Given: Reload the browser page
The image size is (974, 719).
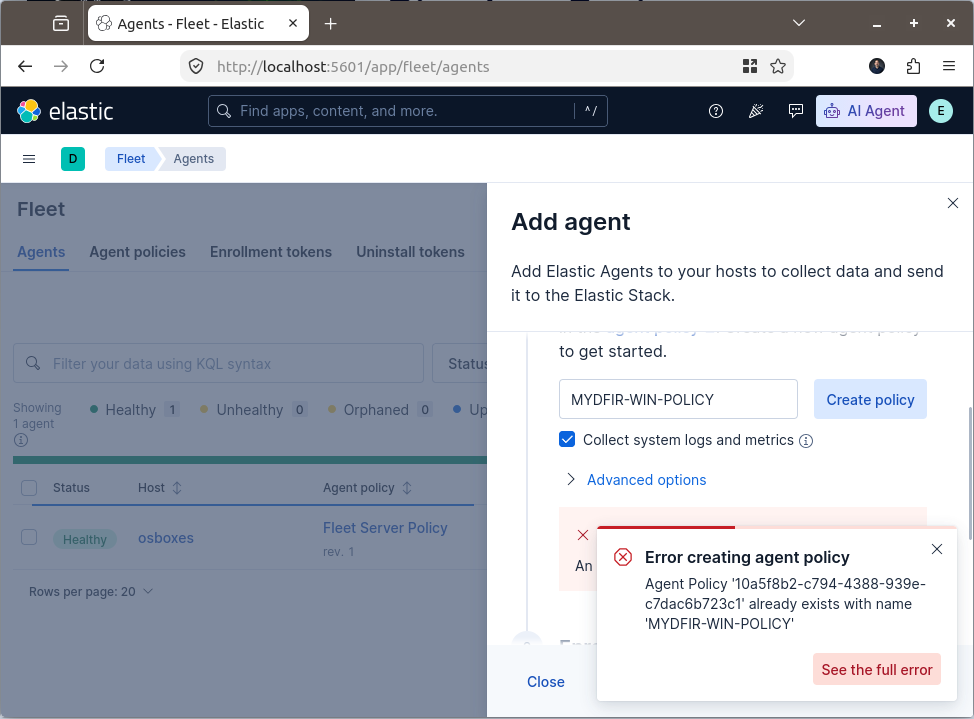Looking at the screenshot, I should tap(97, 66).
